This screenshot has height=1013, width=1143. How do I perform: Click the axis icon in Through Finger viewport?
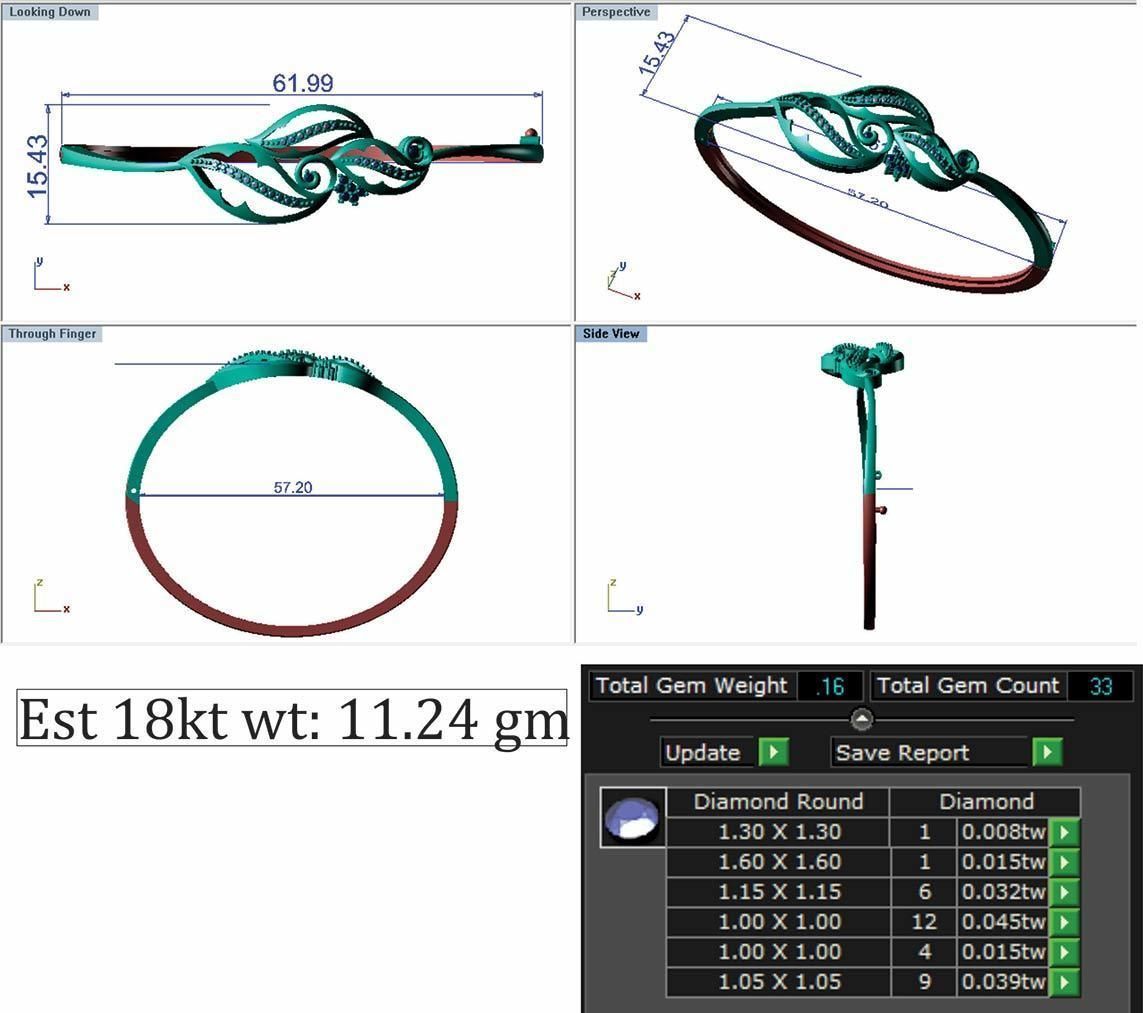click(x=51, y=596)
